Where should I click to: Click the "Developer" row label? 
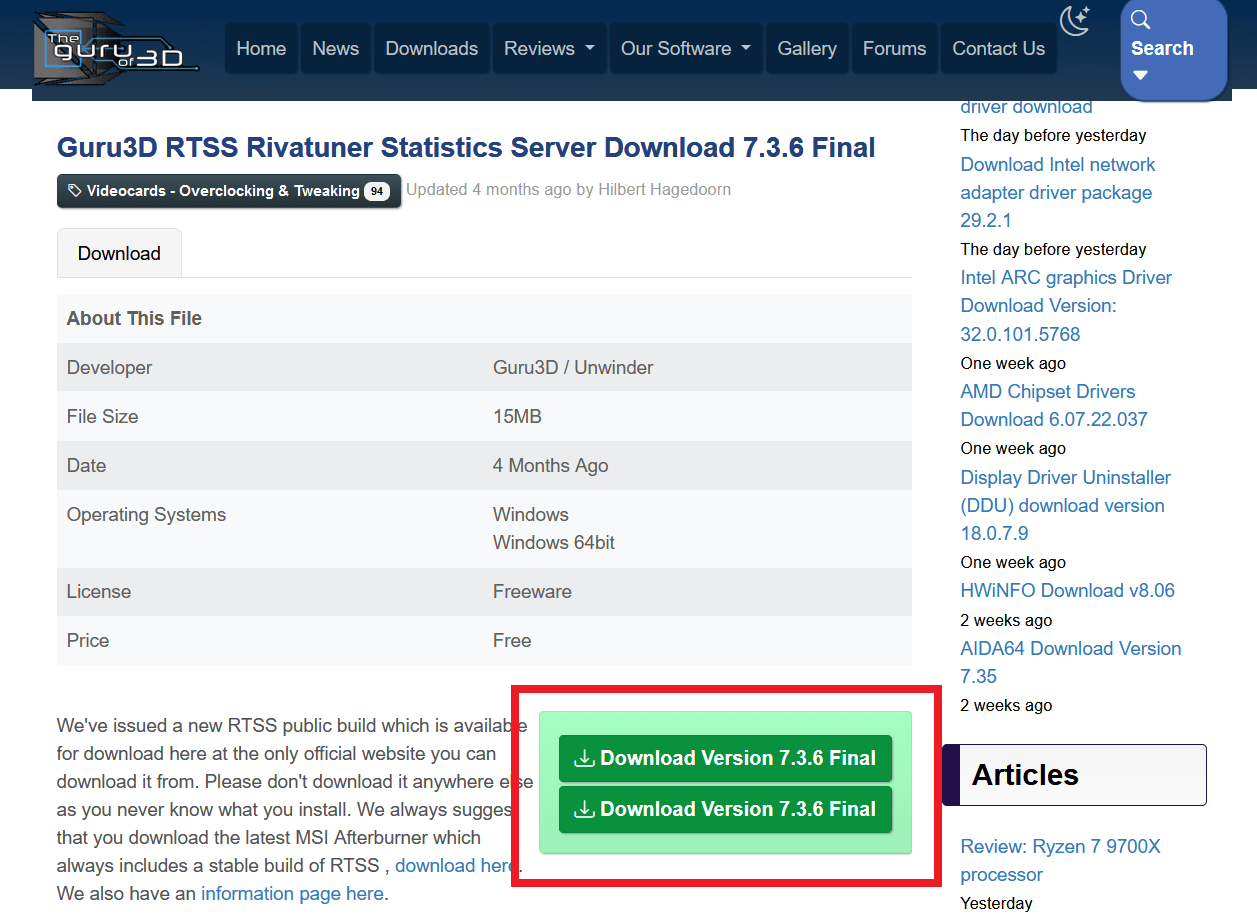tap(109, 367)
